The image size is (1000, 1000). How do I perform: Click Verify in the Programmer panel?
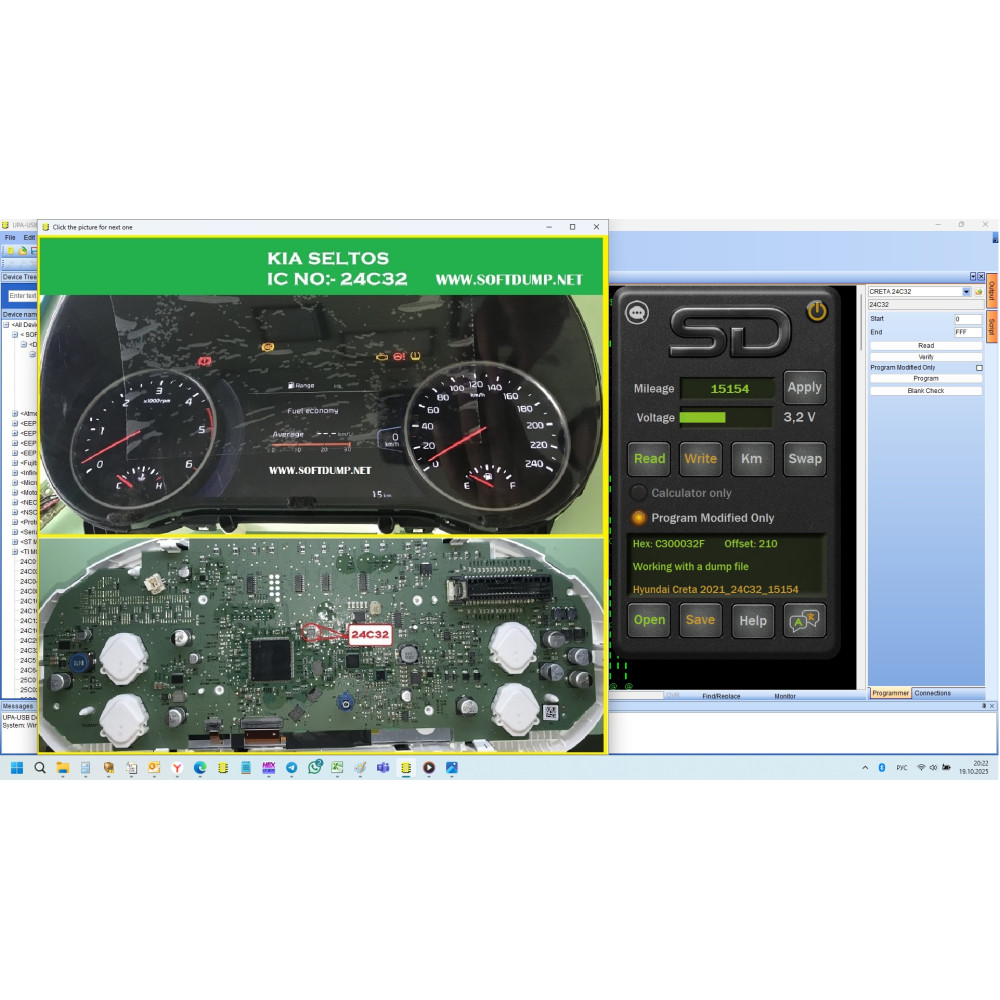(925, 357)
